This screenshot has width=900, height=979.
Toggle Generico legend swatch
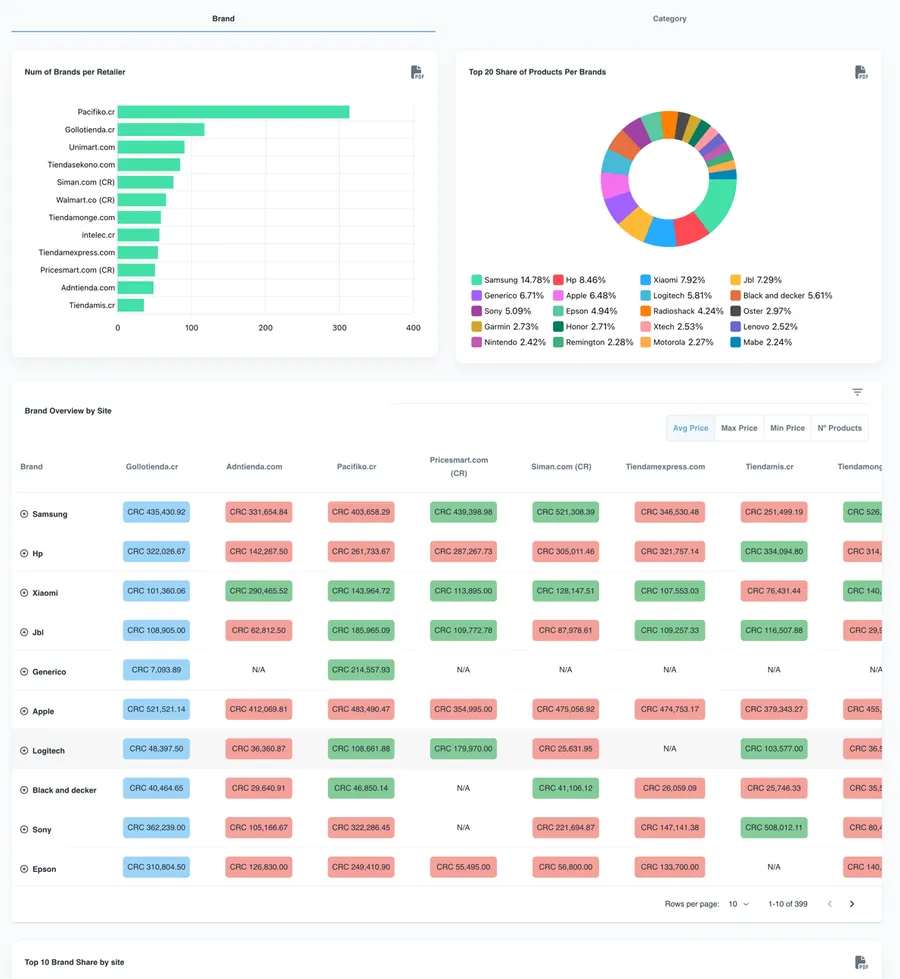coord(477,295)
